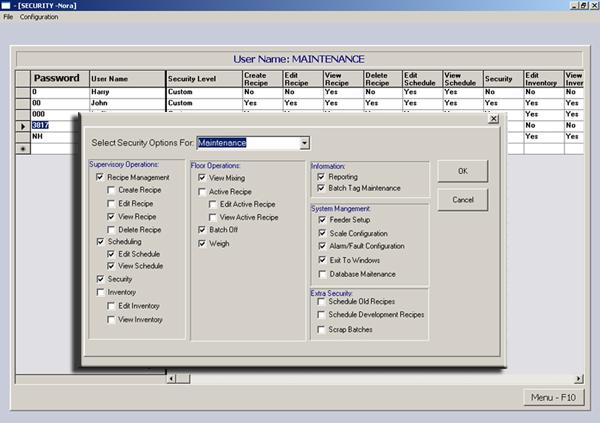Click the horizontal scrollbar thumb
Screen dimensions: 600x423
click(x=183, y=379)
